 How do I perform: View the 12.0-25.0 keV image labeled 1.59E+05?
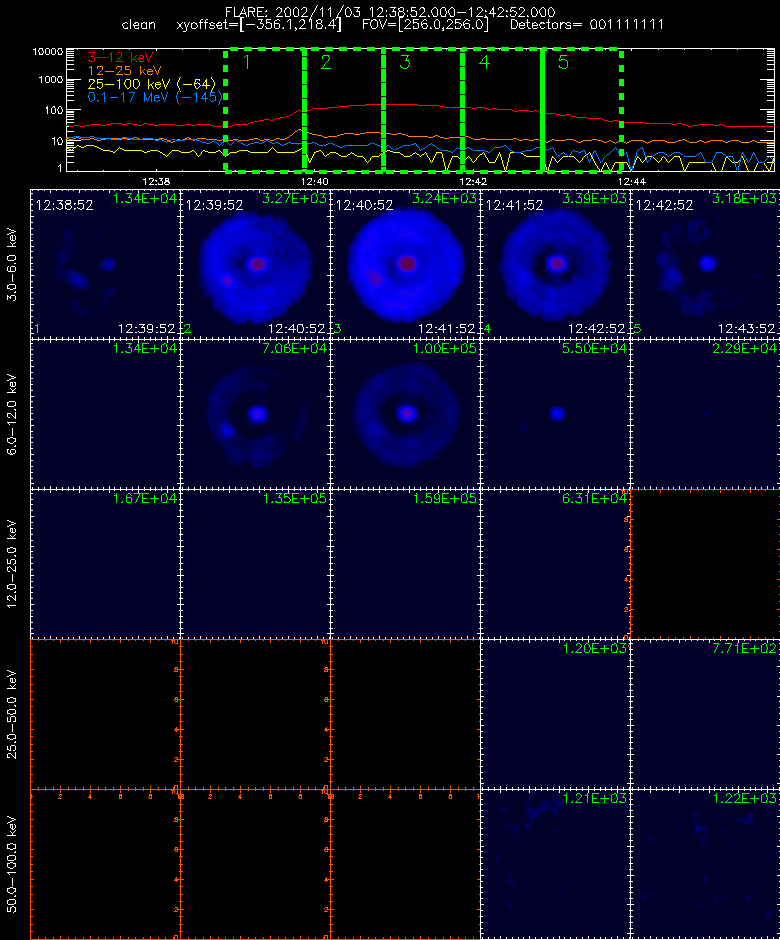[x=405, y=564]
